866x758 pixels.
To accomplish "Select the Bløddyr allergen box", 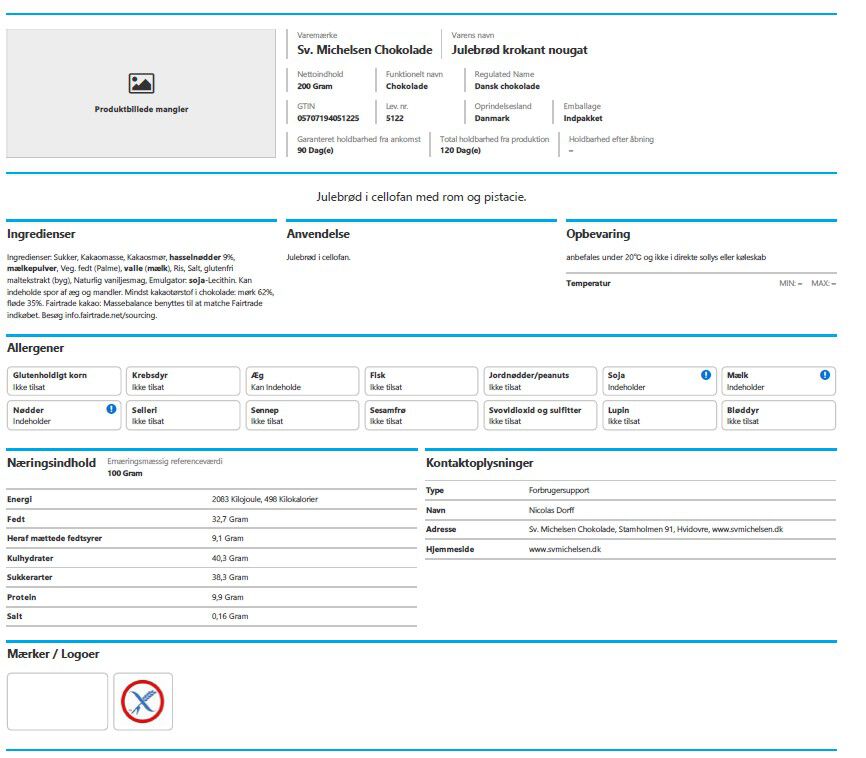I will [778, 415].
